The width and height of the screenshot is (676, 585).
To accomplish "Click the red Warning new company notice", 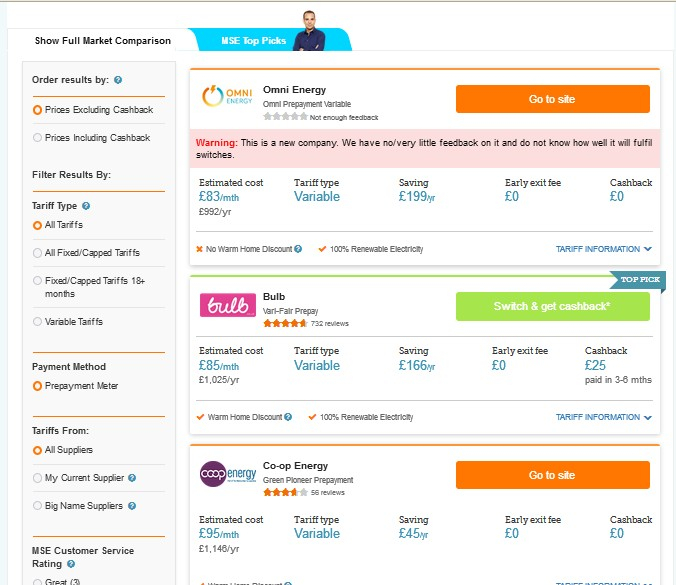I will click(x=425, y=148).
